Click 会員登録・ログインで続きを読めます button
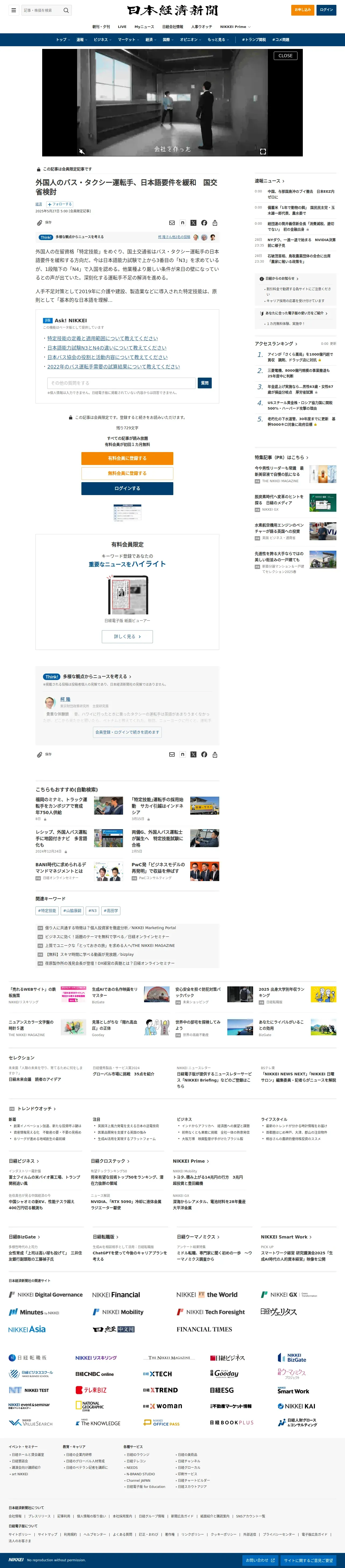The height and width of the screenshot is (1568, 345). click(127, 732)
